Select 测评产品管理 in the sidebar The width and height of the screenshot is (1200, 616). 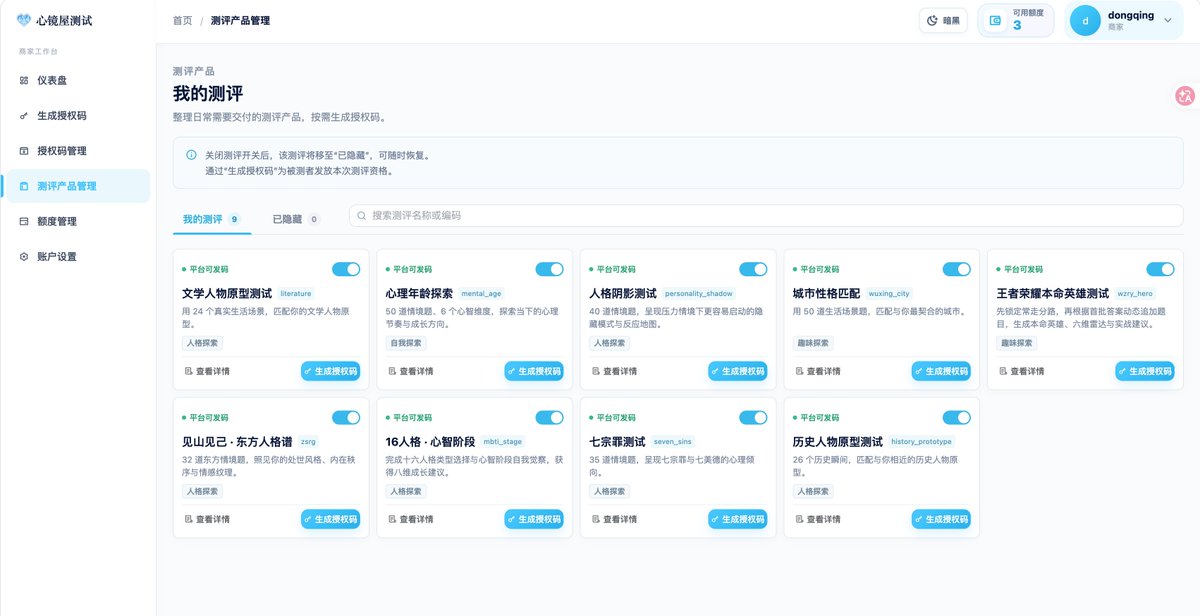[76, 186]
